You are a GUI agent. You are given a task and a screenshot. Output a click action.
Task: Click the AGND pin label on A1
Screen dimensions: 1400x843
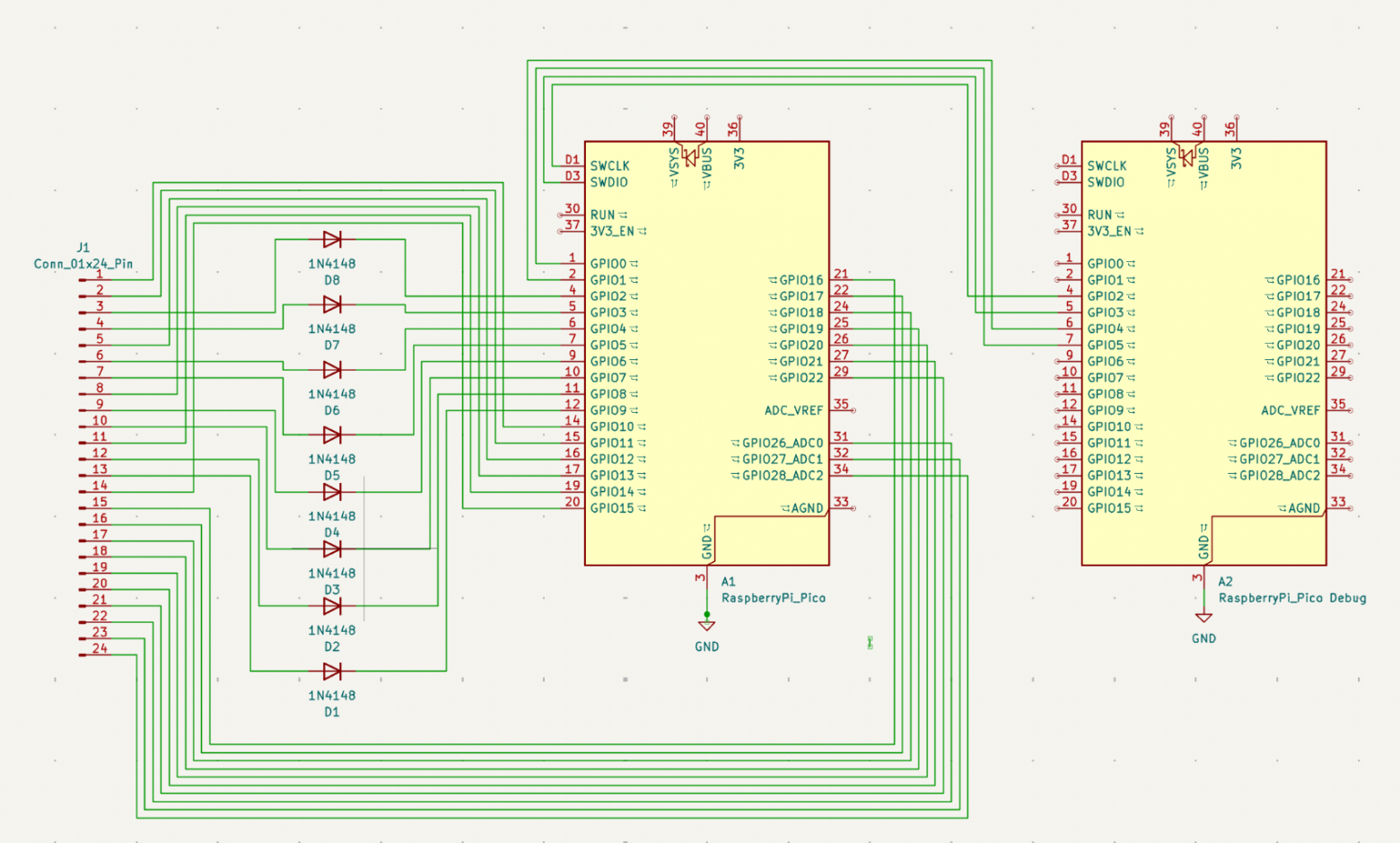pyautogui.click(x=808, y=508)
